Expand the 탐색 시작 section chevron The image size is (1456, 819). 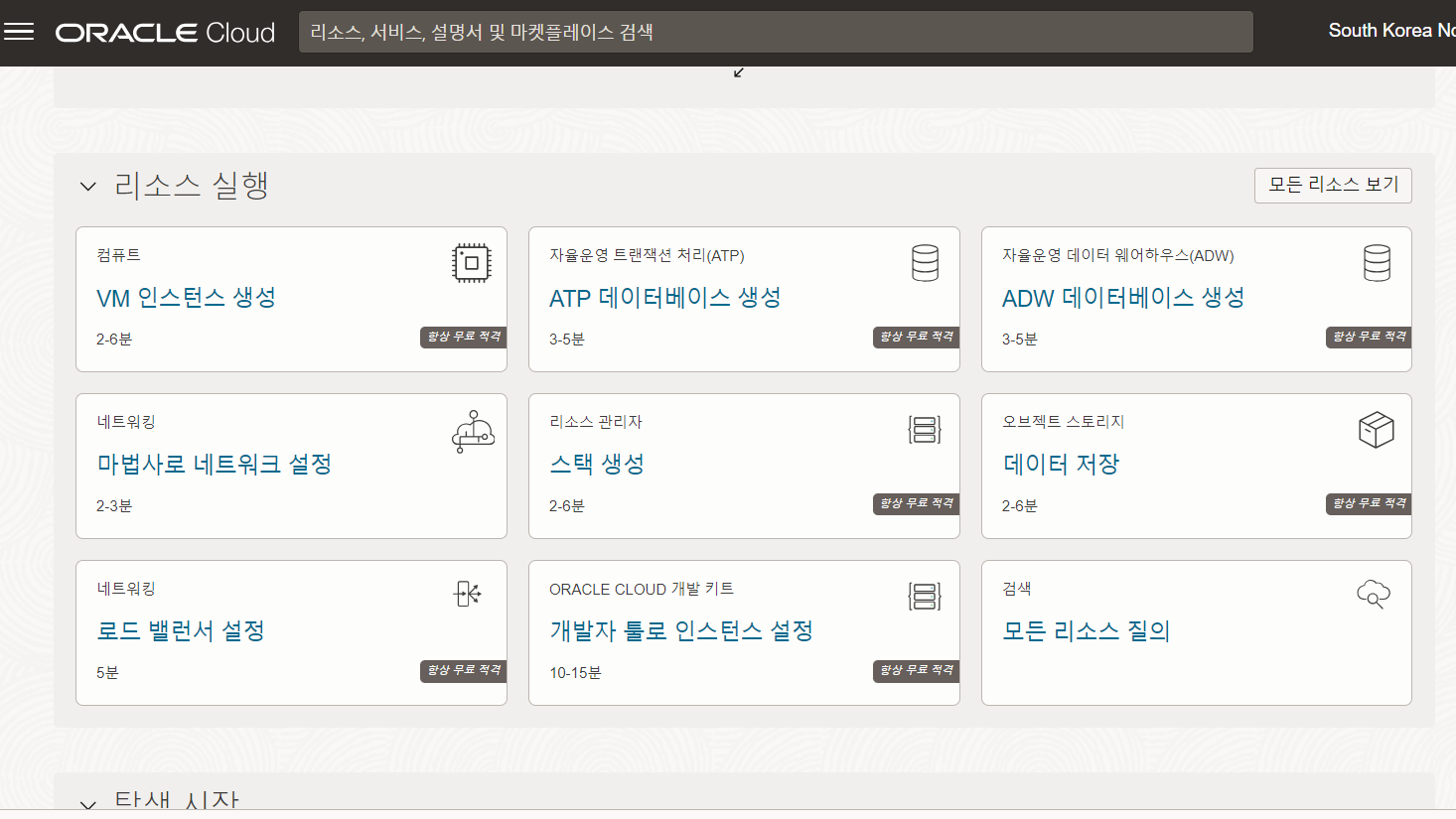pos(88,804)
